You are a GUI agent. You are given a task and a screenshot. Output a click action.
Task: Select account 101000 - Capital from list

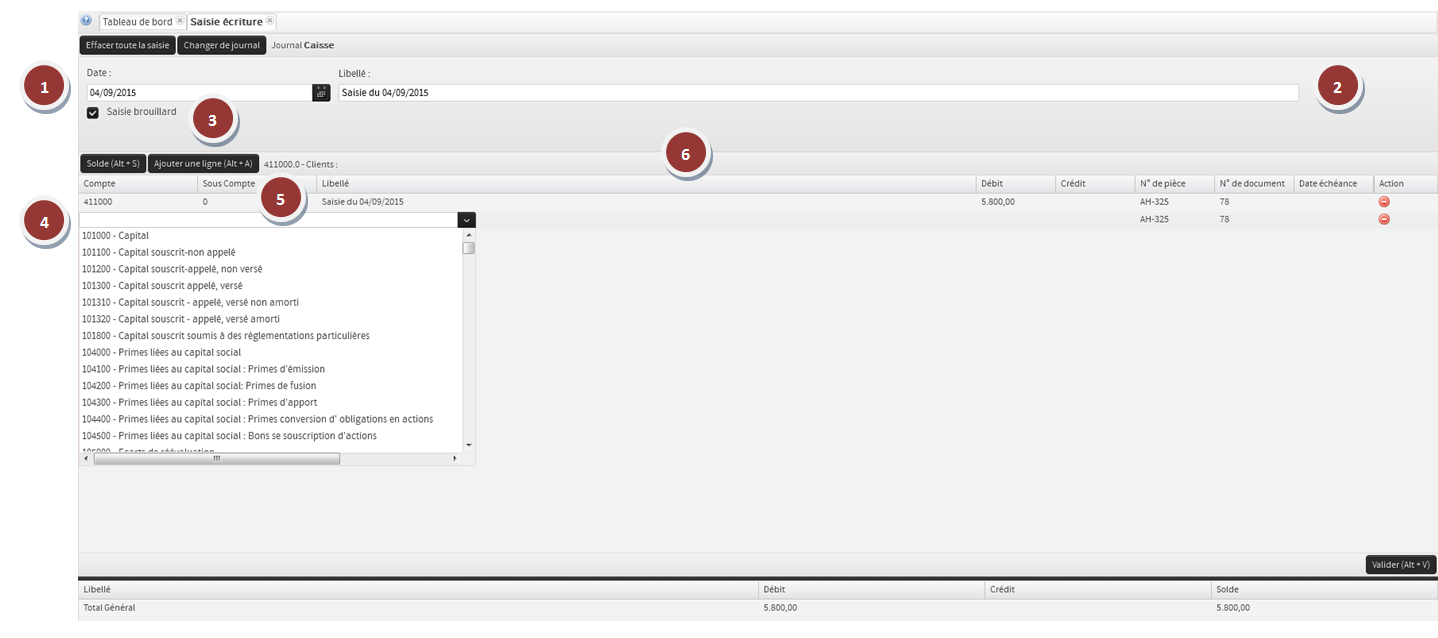pos(115,236)
